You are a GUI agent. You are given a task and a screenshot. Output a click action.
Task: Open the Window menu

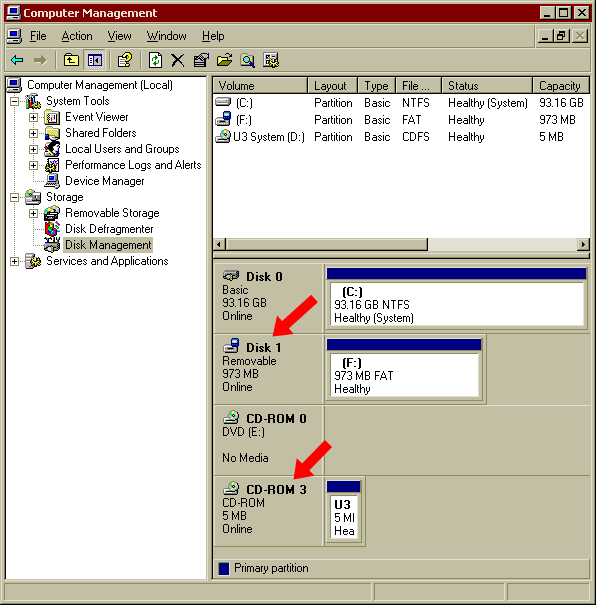tap(167, 36)
